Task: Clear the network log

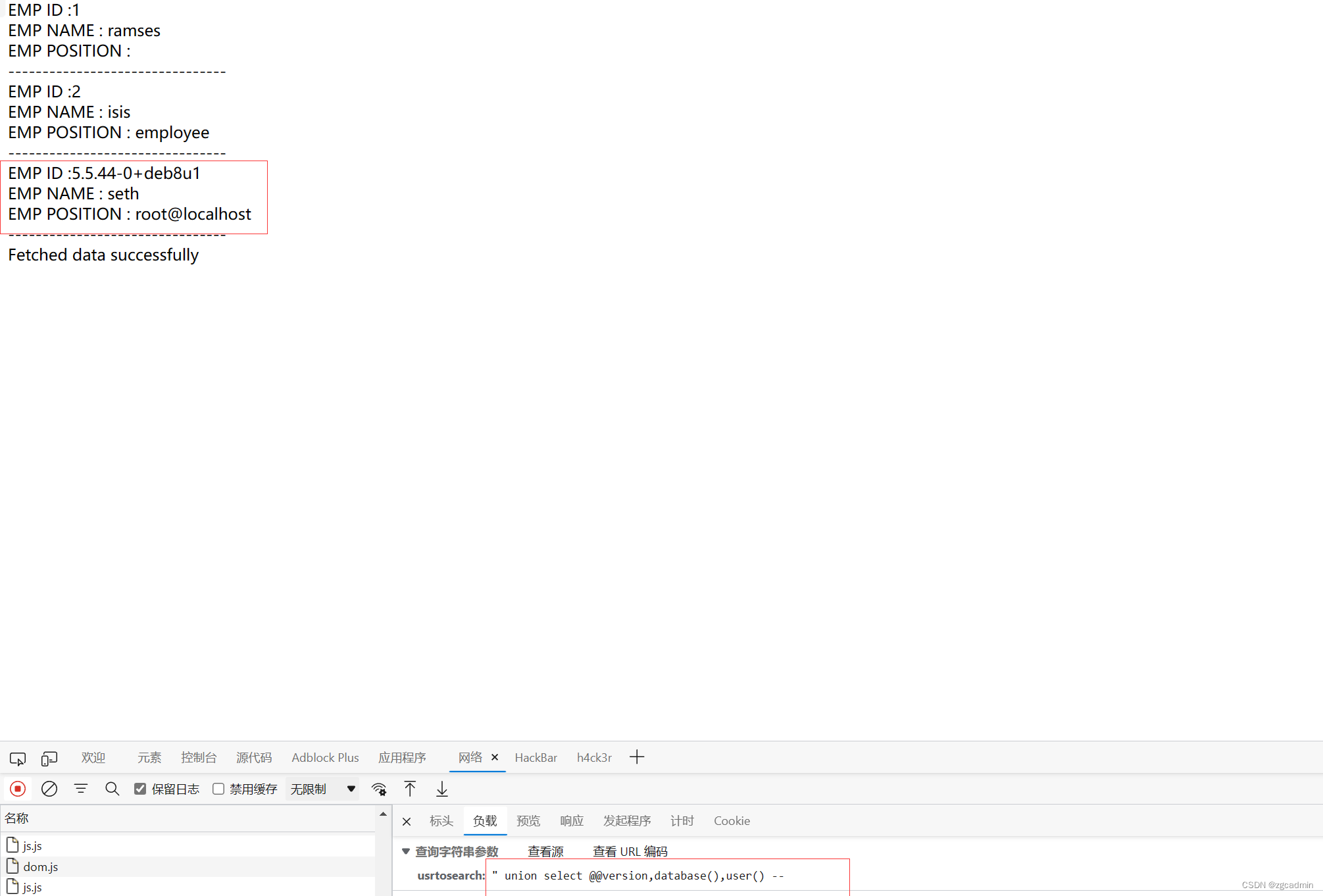Action: pos(49,789)
